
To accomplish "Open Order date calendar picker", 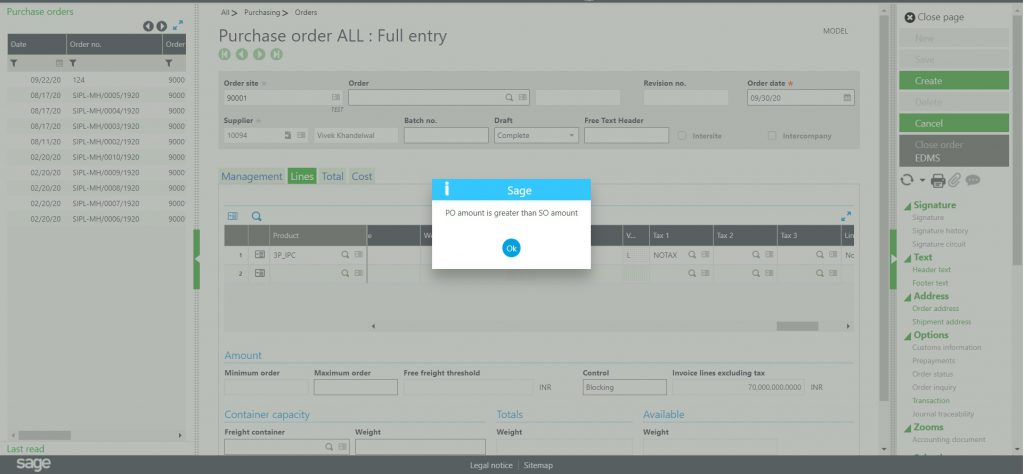I will [x=847, y=97].
